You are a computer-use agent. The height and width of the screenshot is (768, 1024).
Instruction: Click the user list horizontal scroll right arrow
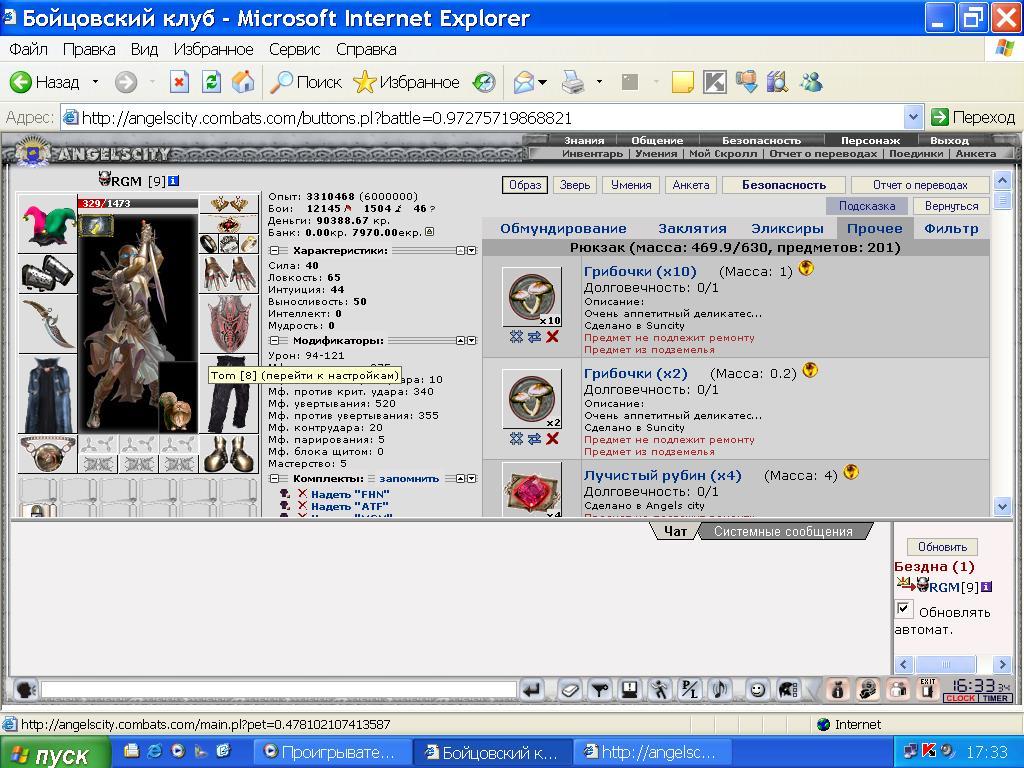point(1002,665)
